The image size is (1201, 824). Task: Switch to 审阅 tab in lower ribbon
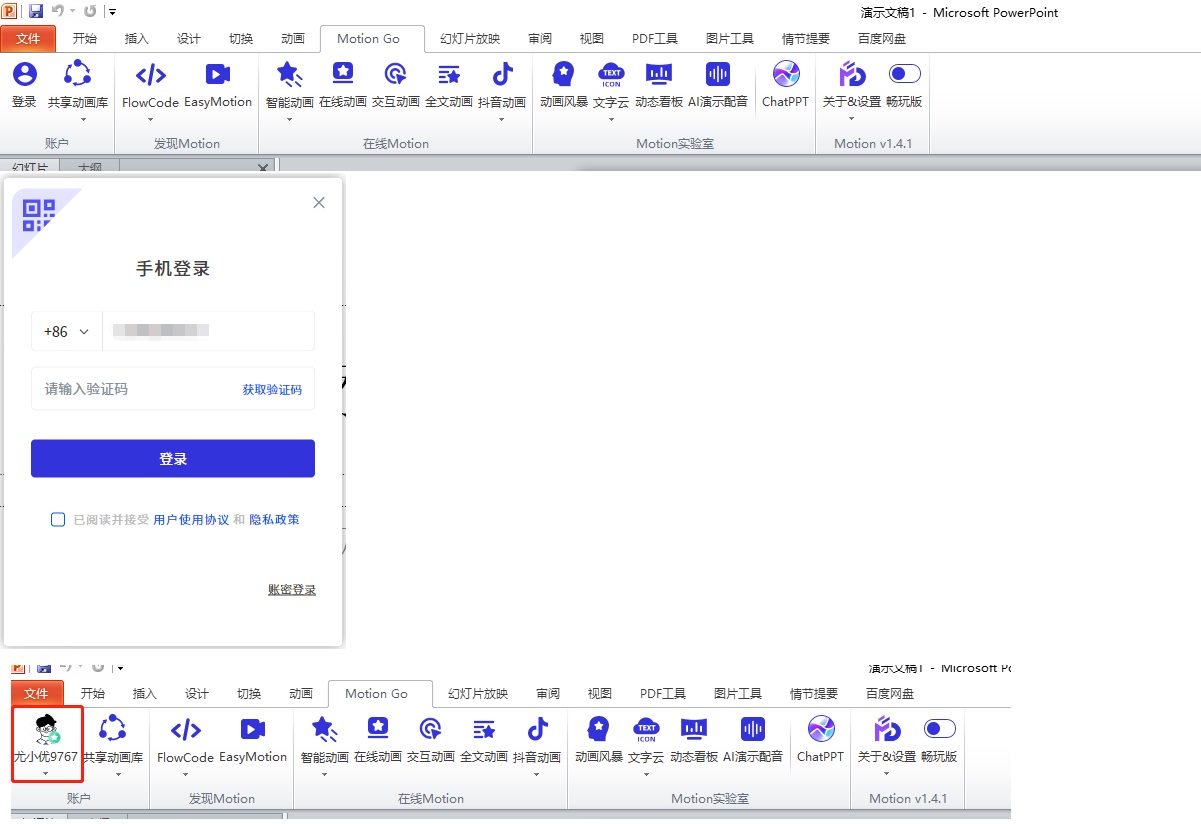click(548, 693)
